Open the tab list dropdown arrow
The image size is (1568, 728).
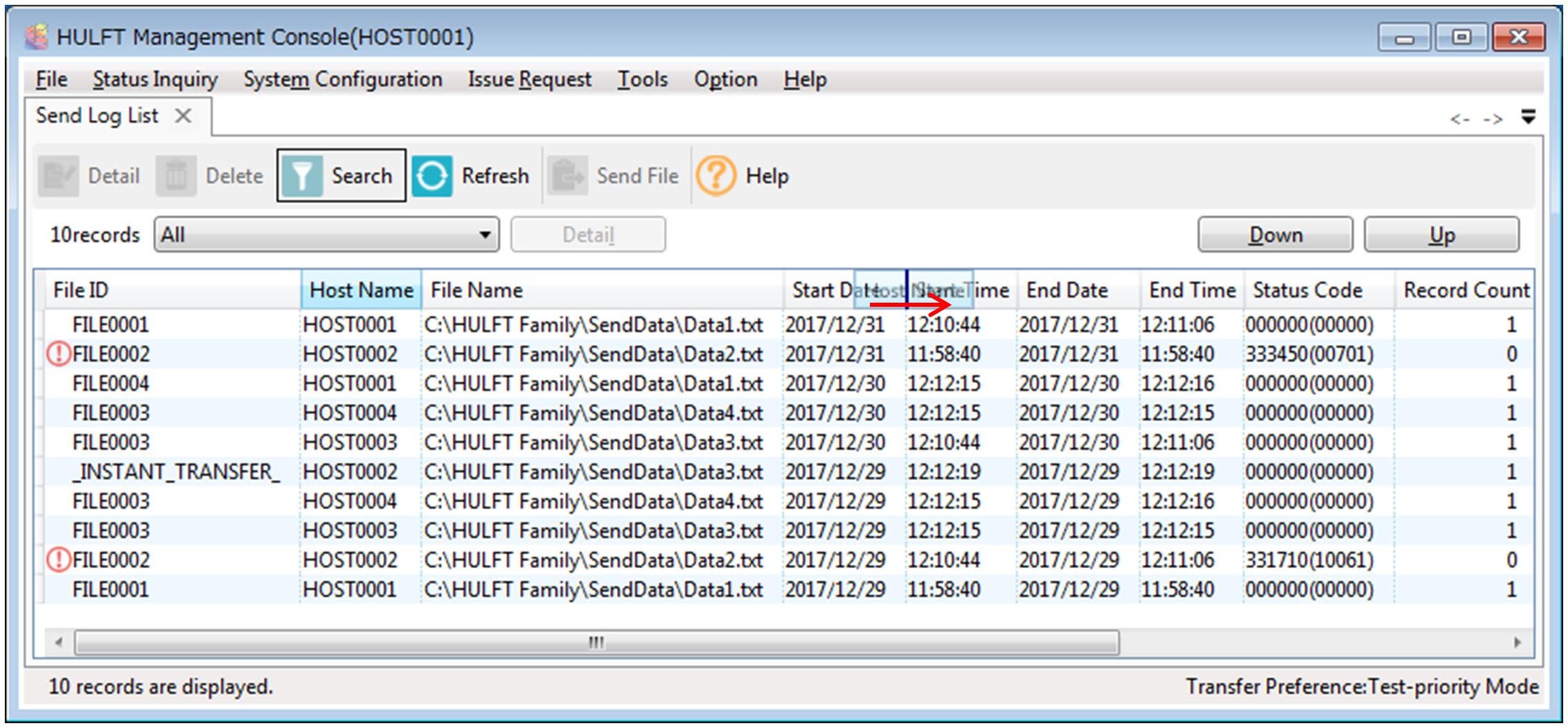[x=1529, y=116]
